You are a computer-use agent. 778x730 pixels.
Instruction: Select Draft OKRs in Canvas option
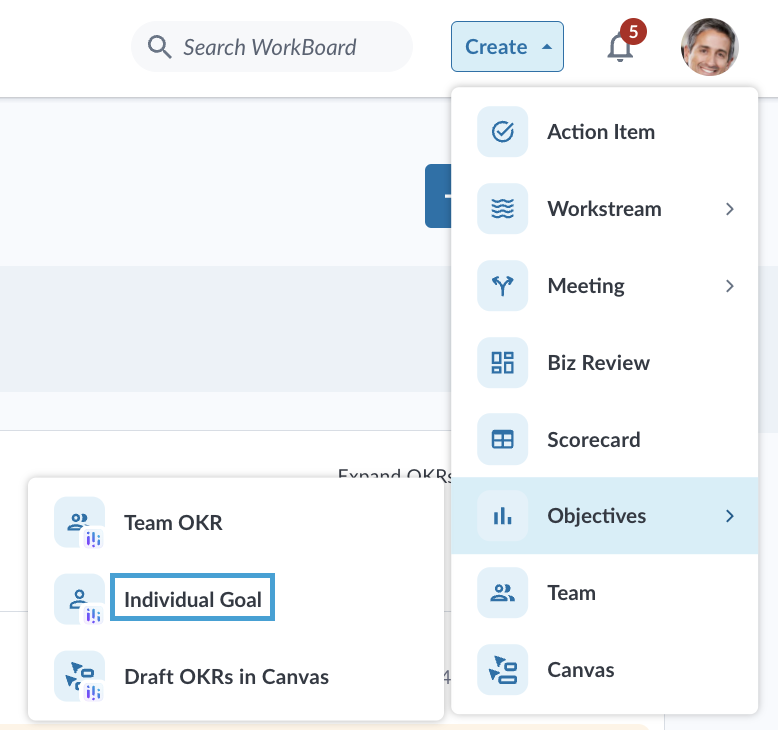[x=236, y=676]
